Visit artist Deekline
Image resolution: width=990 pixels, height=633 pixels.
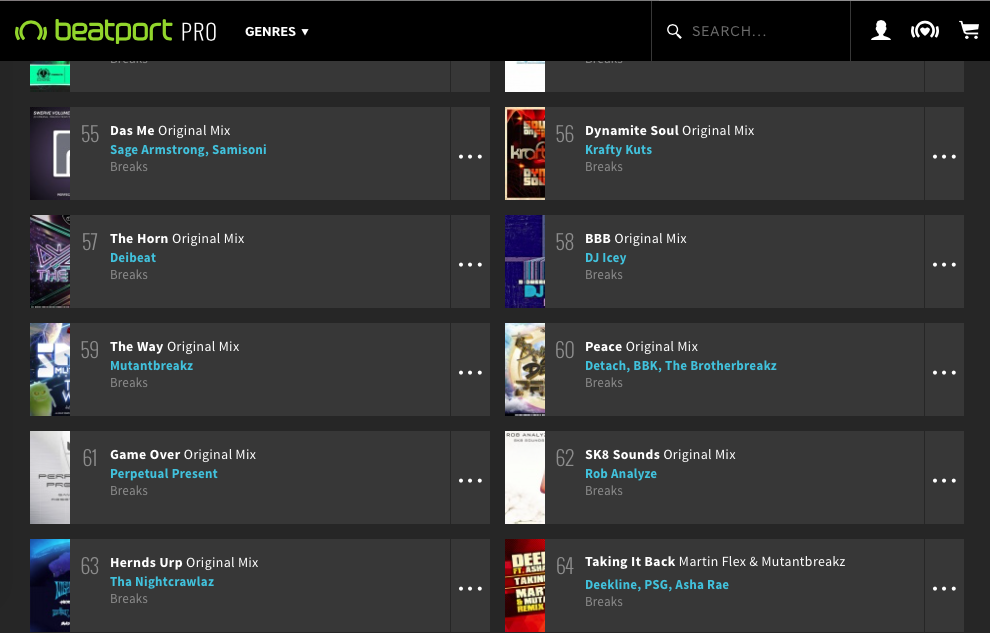[611, 584]
